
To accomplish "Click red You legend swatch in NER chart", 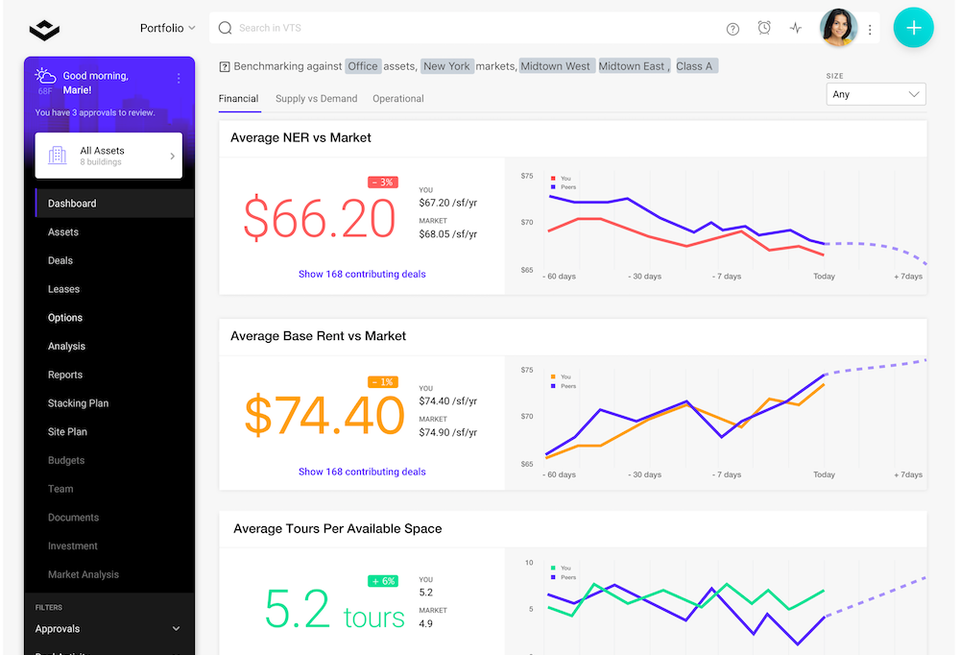I will tap(553, 179).
